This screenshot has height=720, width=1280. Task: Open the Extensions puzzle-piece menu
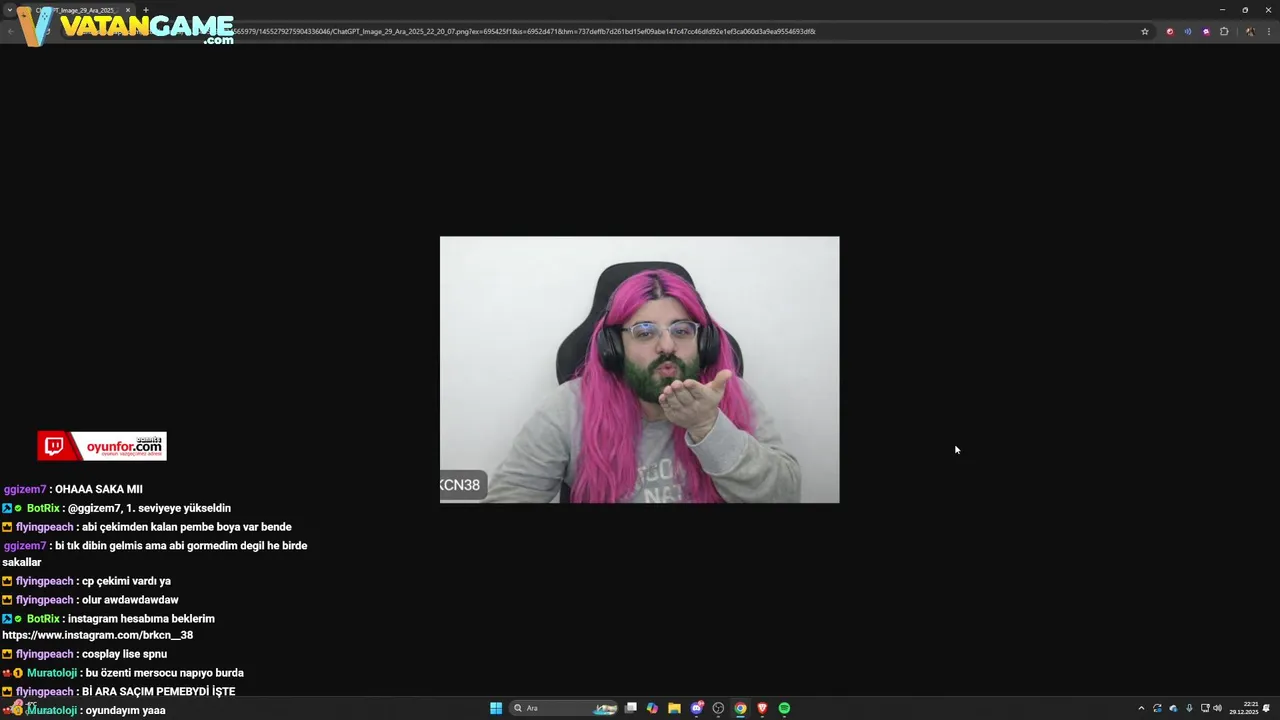[x=1224, y=31]
